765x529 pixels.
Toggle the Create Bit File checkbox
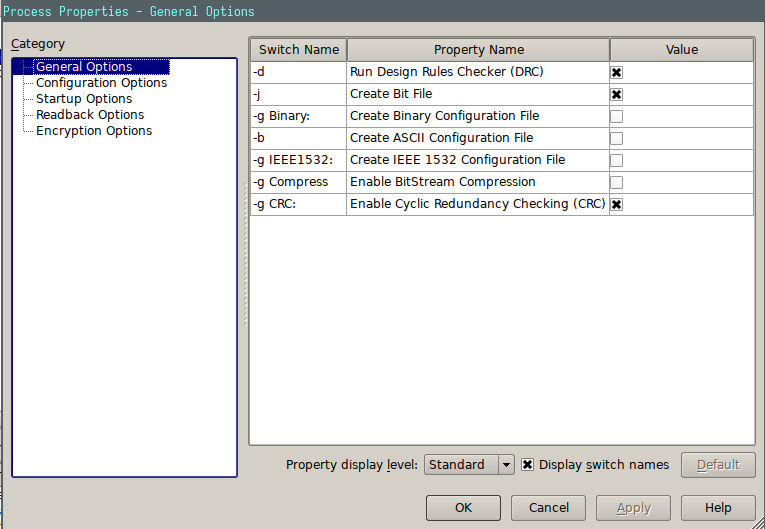point(617,95)
